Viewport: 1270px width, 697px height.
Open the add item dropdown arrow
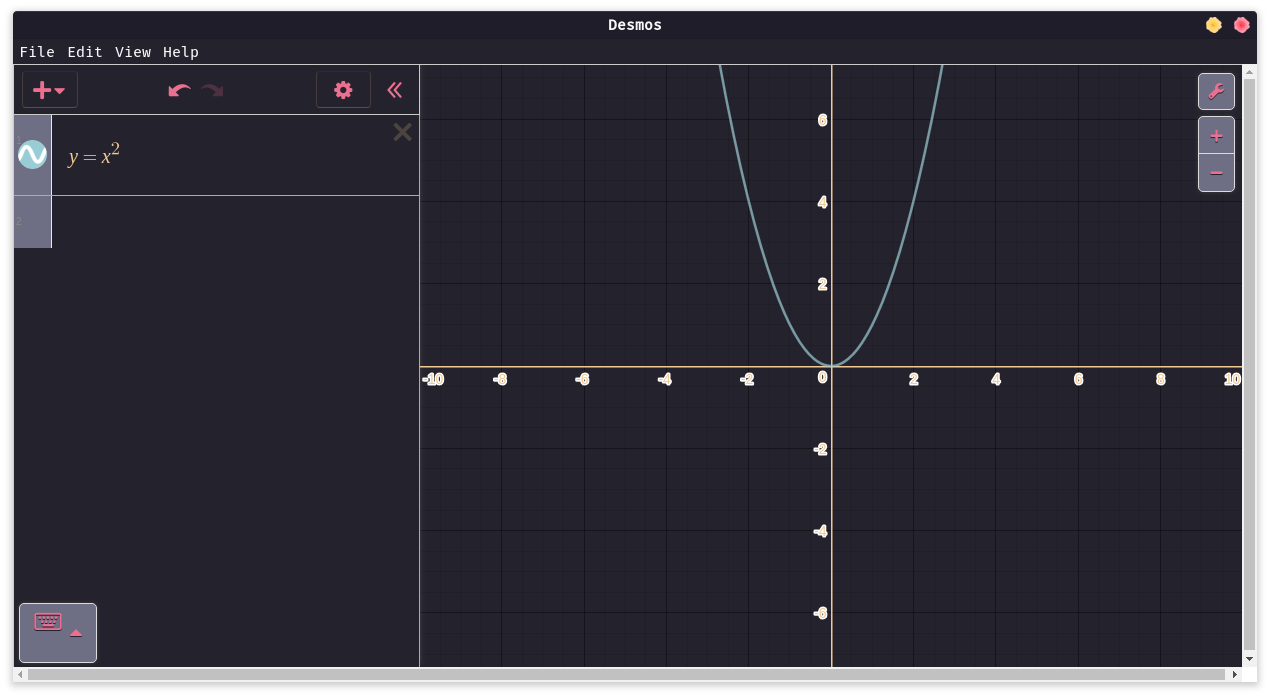(x=61, y=89)
